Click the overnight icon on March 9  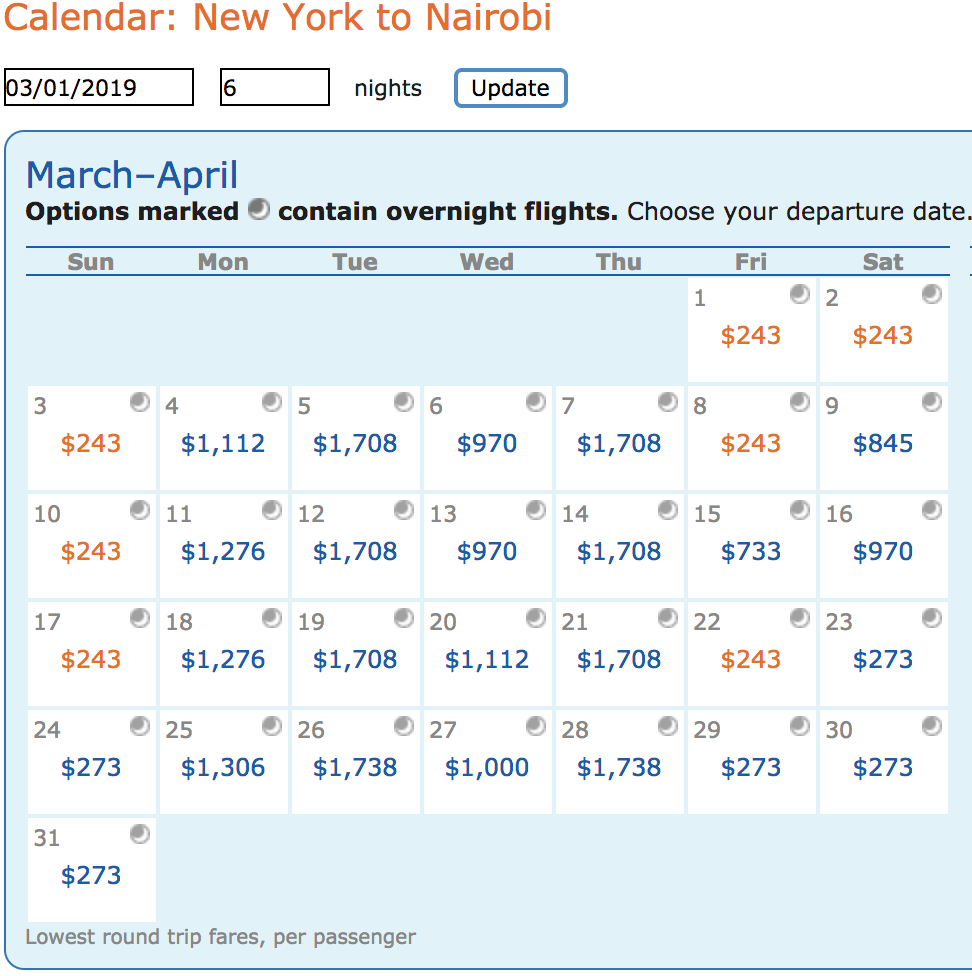click(932, 402)
